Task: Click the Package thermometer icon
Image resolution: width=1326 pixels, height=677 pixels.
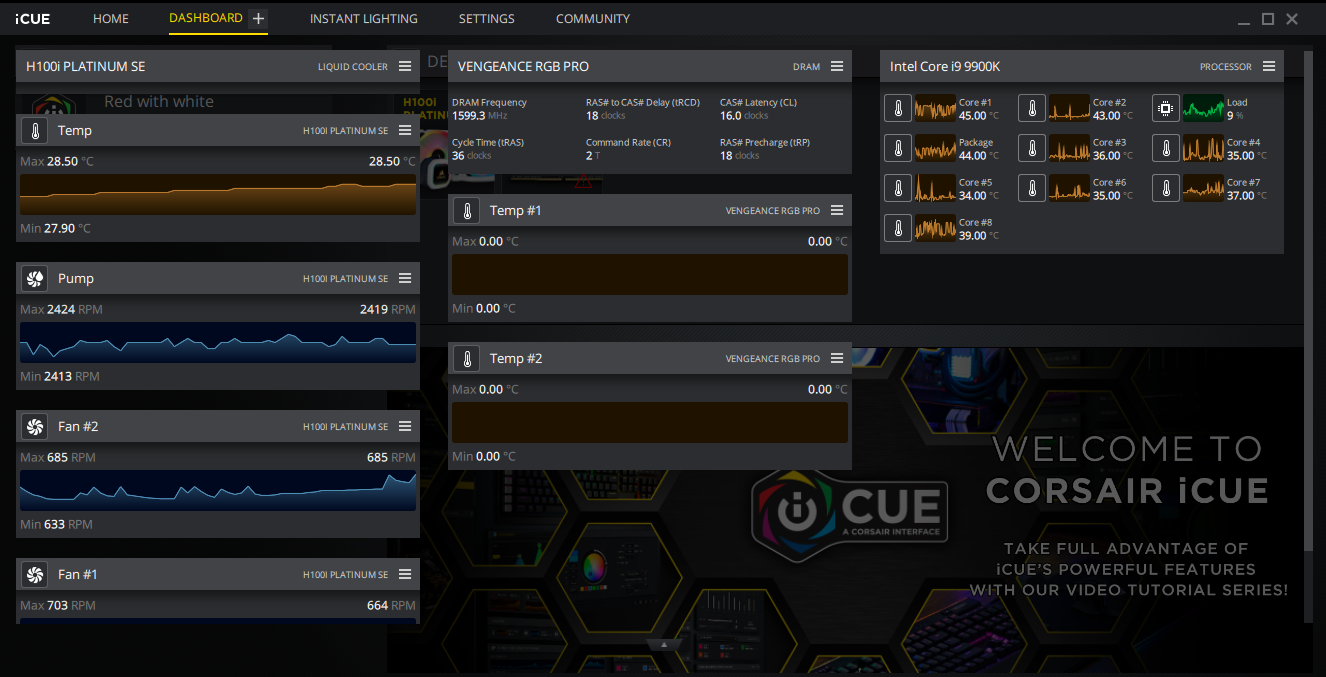Action: coord(898,148)
